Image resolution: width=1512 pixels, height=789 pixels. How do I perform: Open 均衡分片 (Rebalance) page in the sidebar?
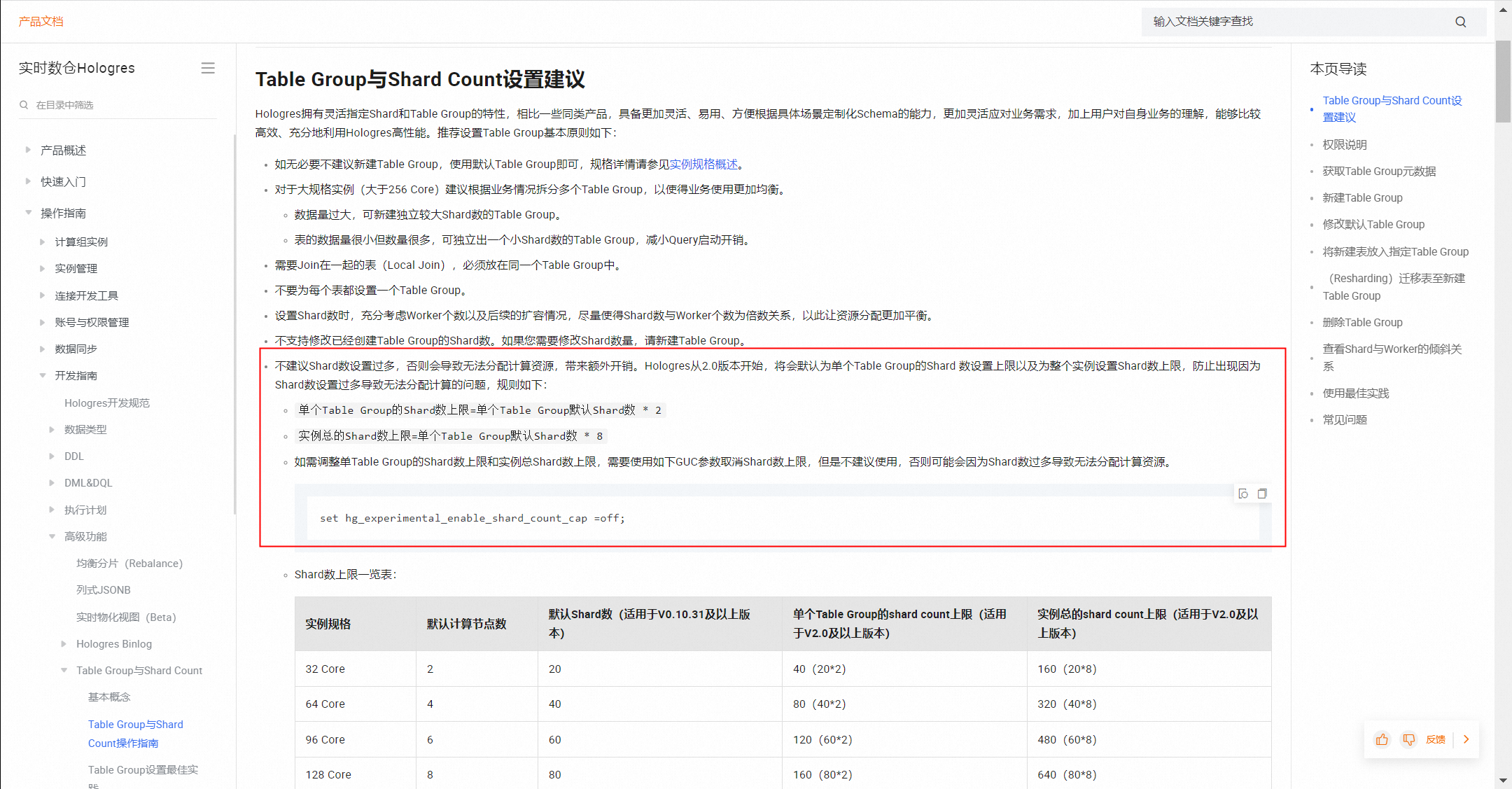129,563
